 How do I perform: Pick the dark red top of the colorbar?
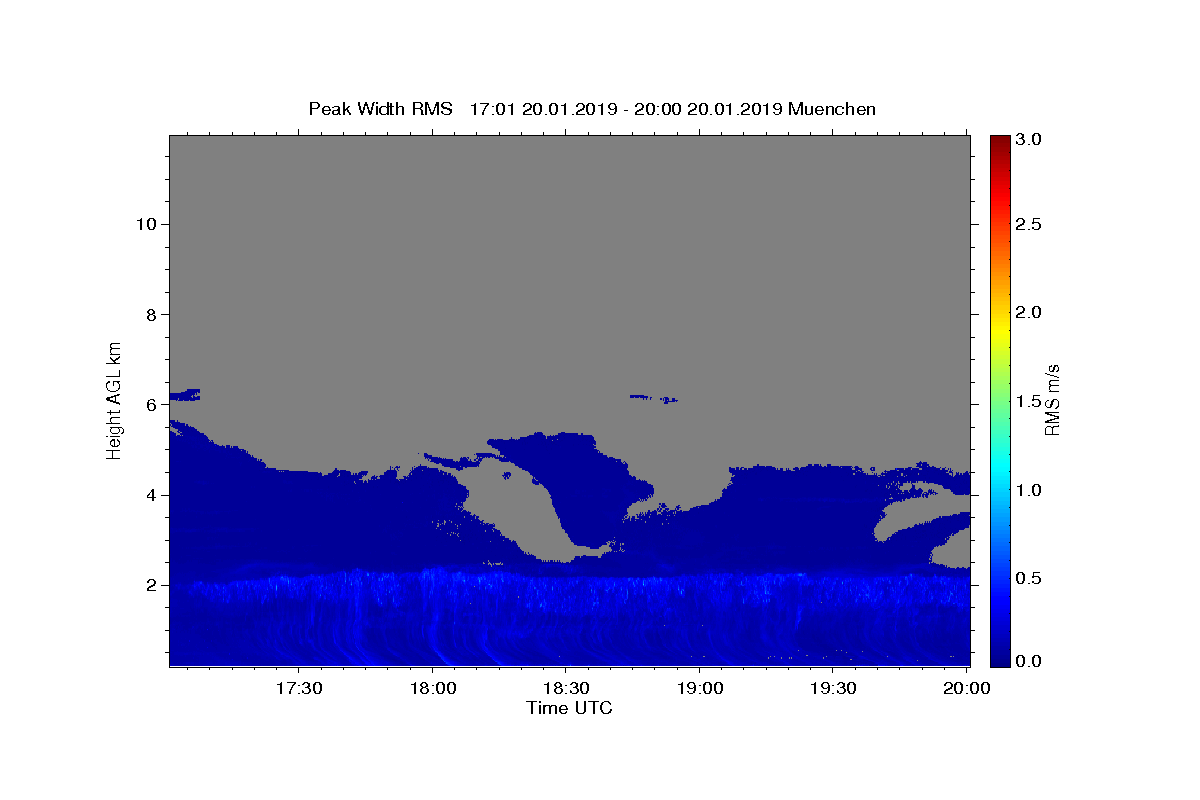[x=1000, y=142]
